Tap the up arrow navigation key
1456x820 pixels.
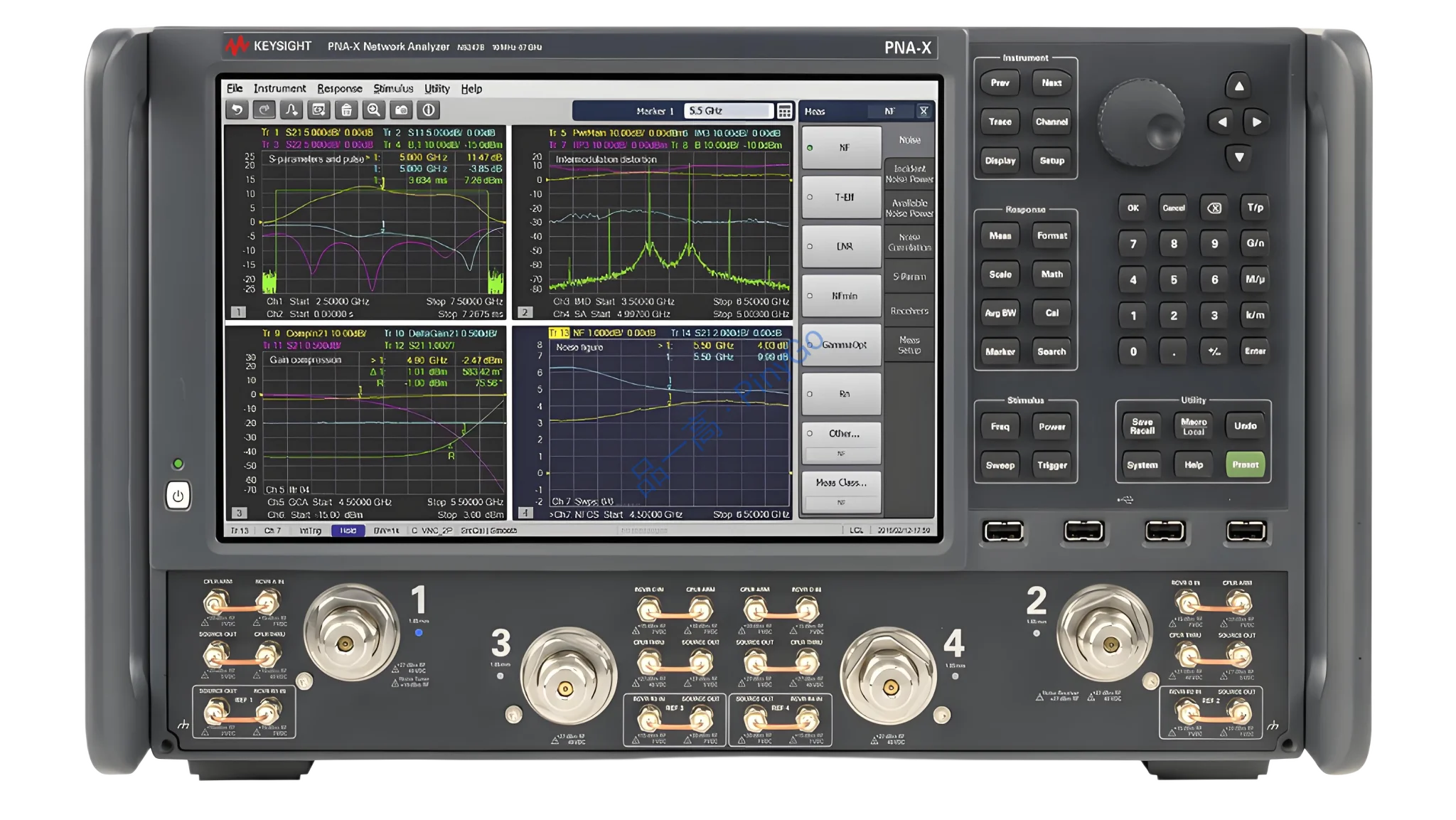point(1239,86)
